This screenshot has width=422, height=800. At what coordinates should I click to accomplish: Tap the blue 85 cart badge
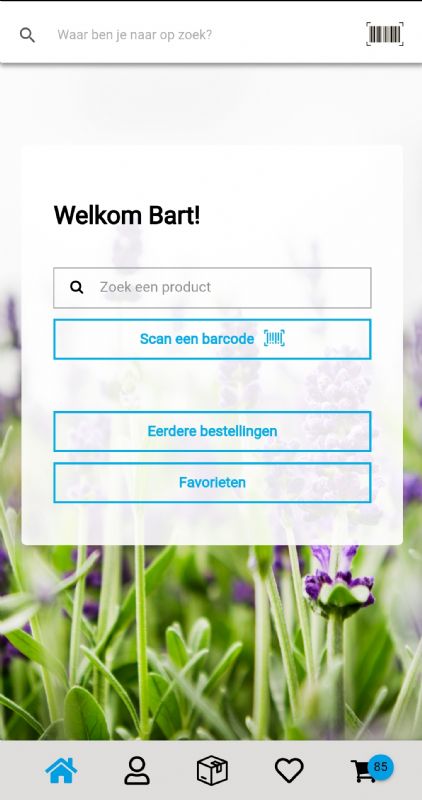pos(381,767)
